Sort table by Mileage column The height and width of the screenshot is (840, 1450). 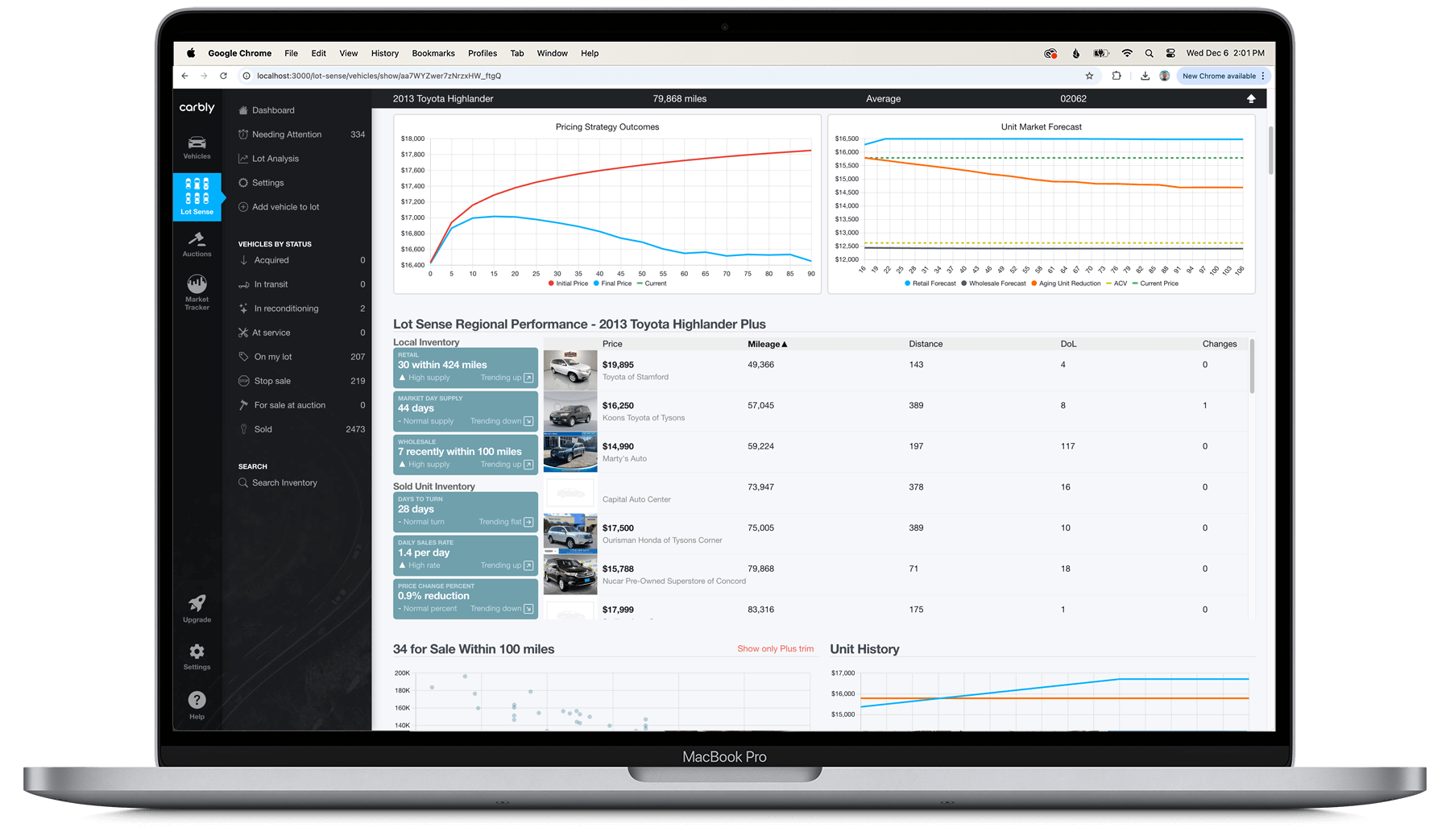(767, 344)
